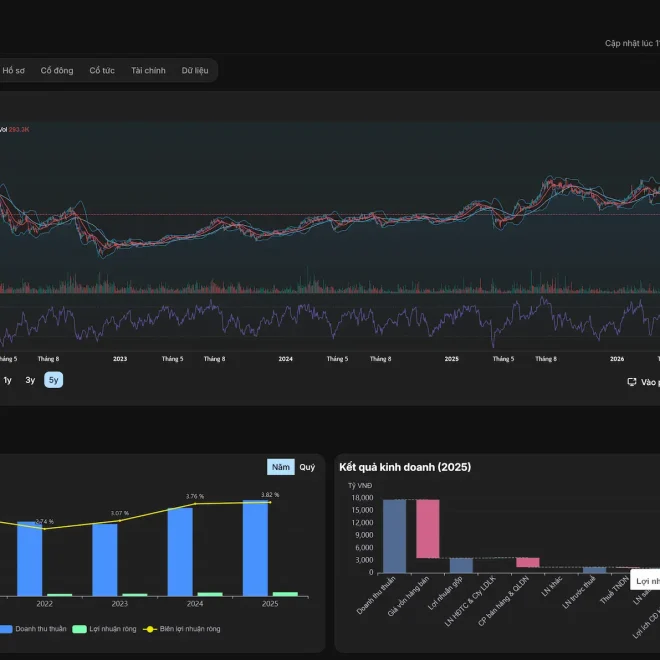Click the 3.82 % margin data point
This screenshot has width=660, height=660.
coord(270,502)
